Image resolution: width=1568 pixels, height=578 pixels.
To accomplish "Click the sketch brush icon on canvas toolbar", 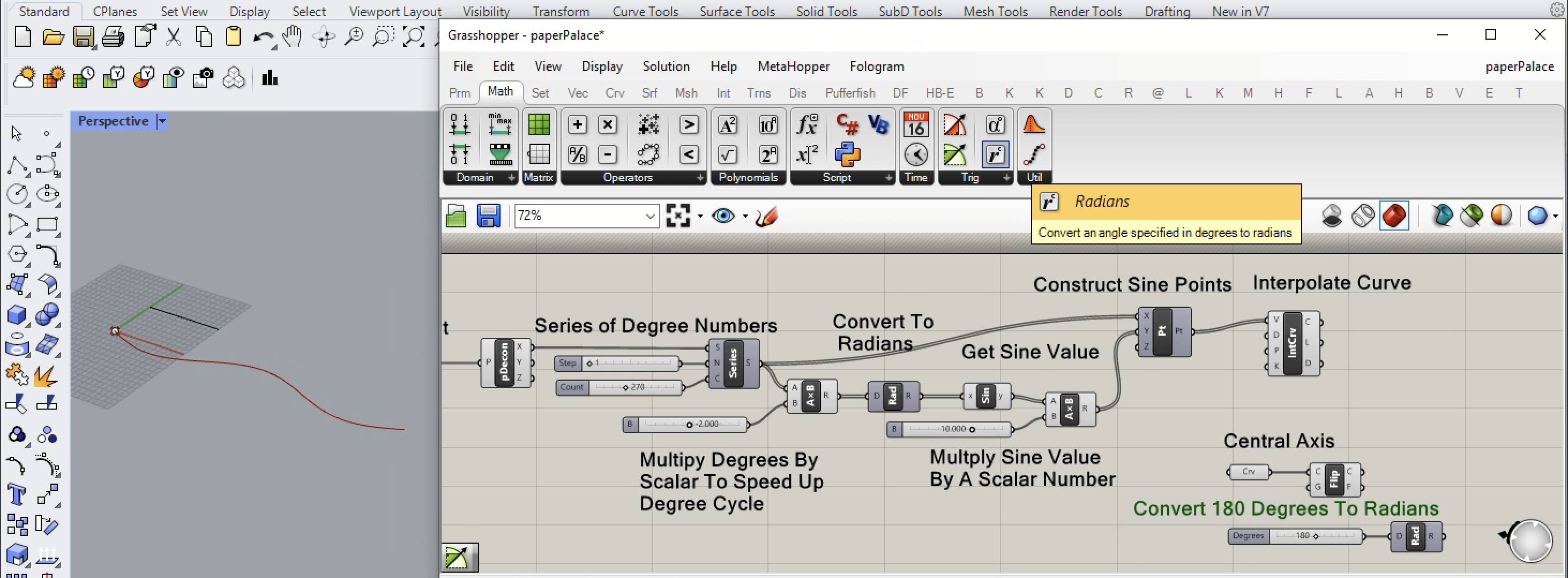I will point(766,216).
